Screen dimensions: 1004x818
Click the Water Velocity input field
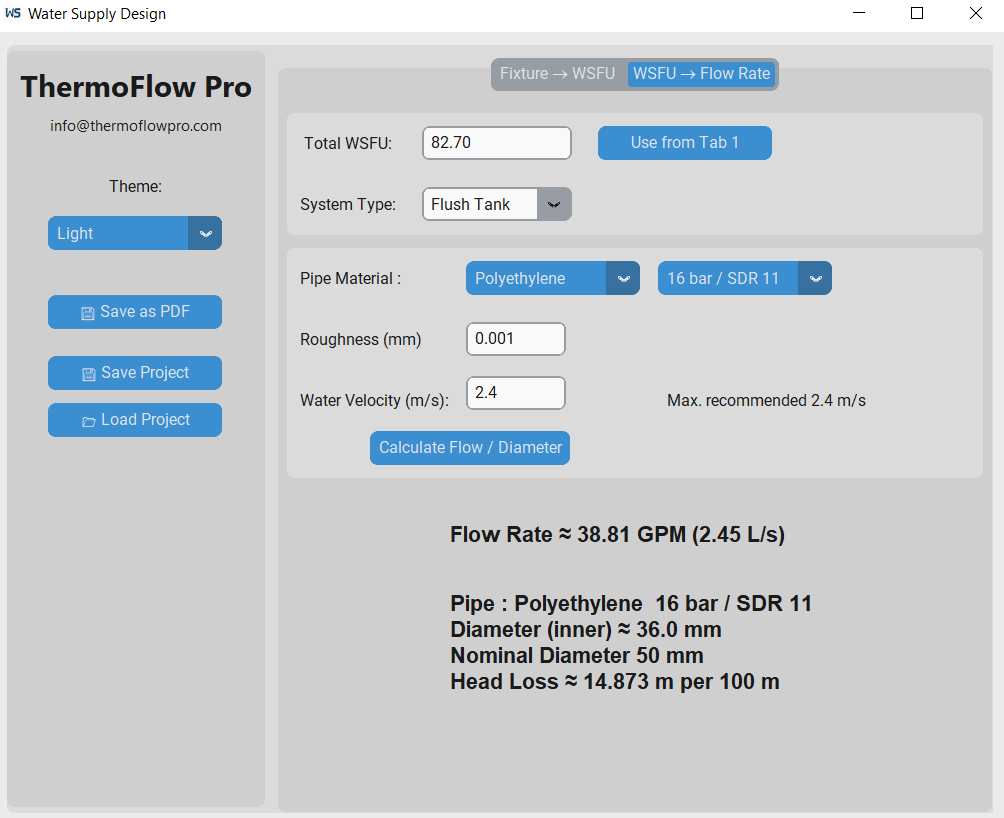pos(515,393)
